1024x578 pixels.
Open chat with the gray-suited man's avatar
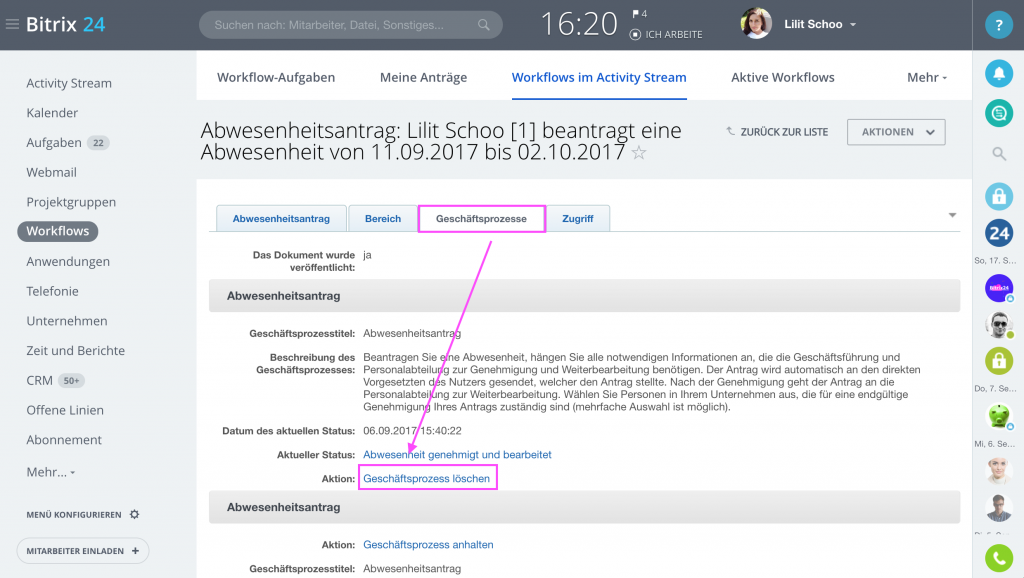tap(999, 508)
